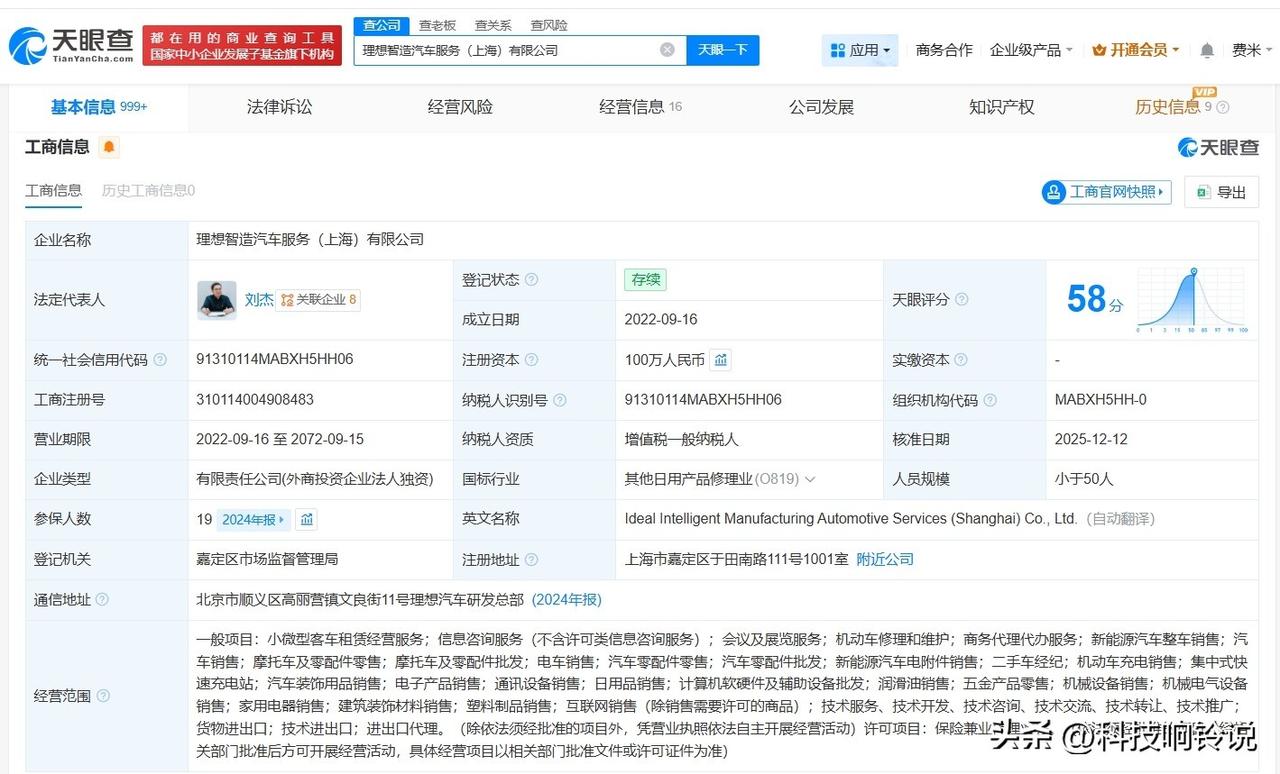
Task: Click the English name Ideal Intelligent Manufacturing
Action: 851,519
